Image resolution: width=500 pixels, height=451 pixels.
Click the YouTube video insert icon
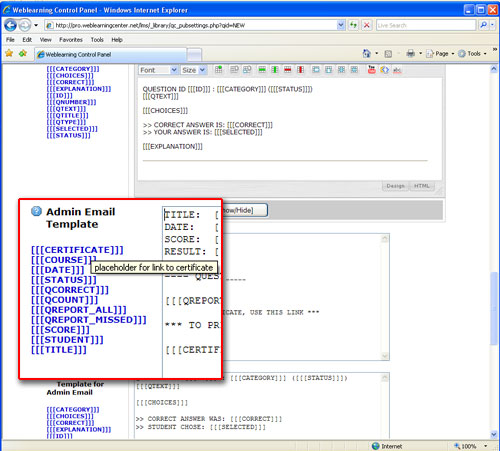tap(371, 70)
